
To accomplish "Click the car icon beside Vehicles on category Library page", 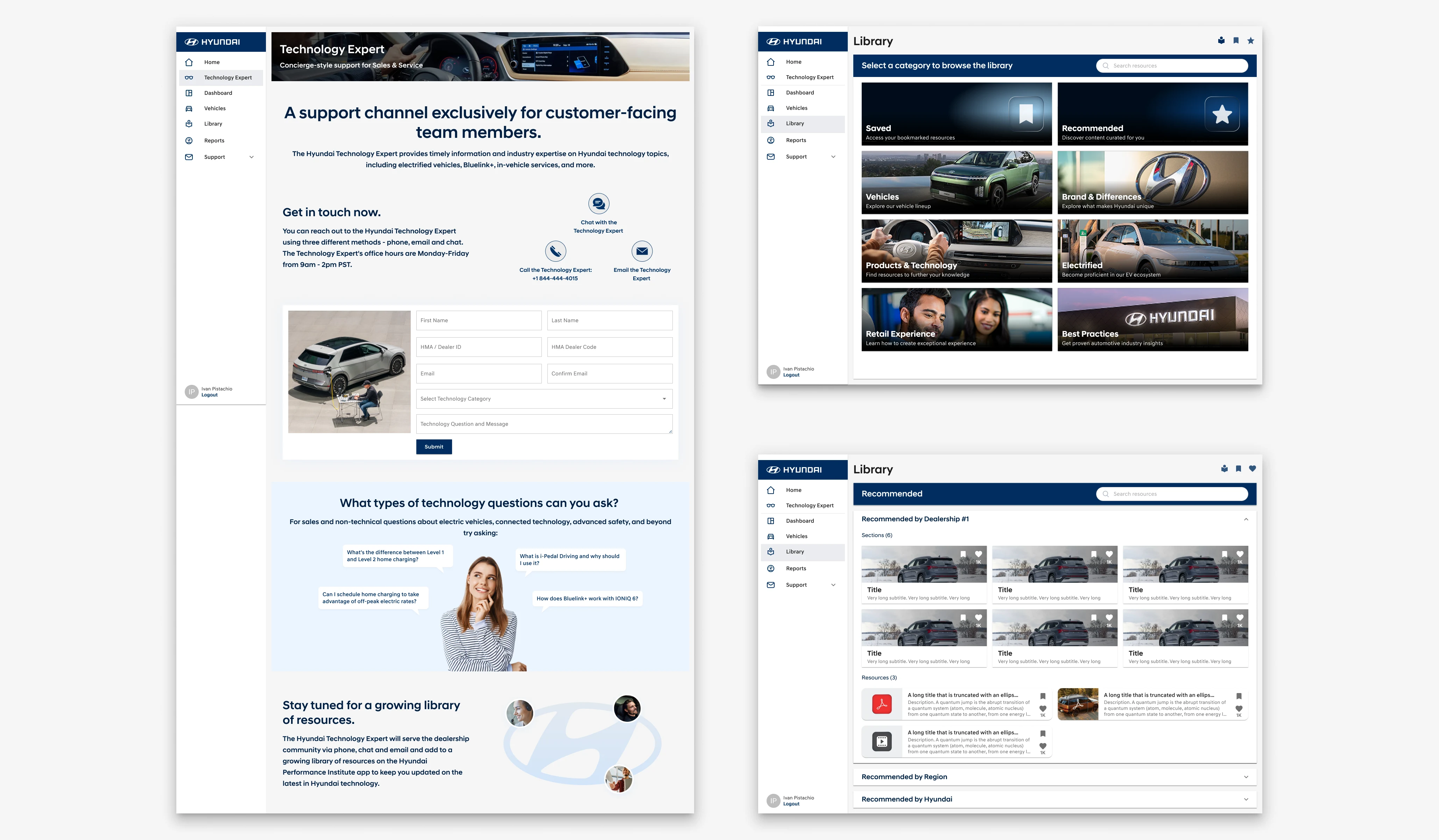I will coord(770,108).
